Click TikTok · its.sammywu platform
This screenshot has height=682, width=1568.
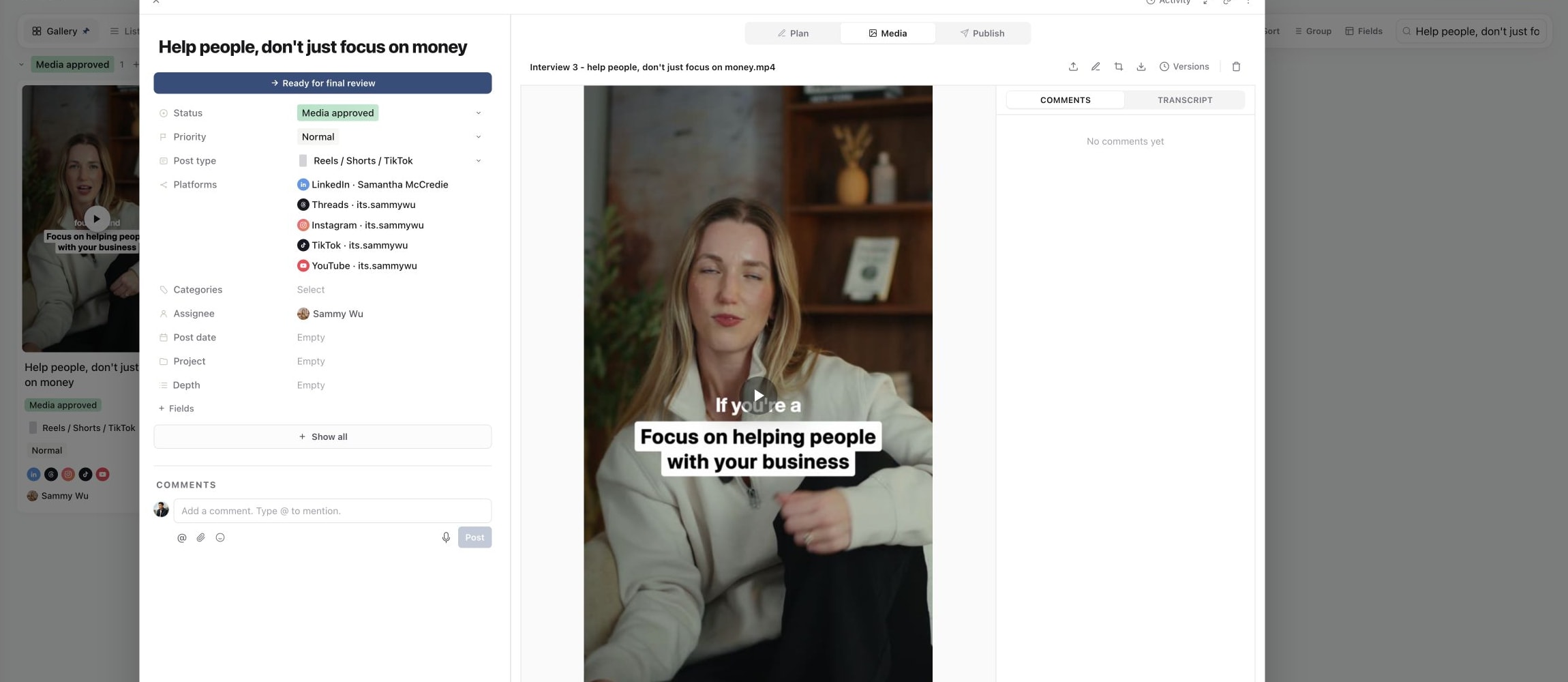tap(352, 245)
